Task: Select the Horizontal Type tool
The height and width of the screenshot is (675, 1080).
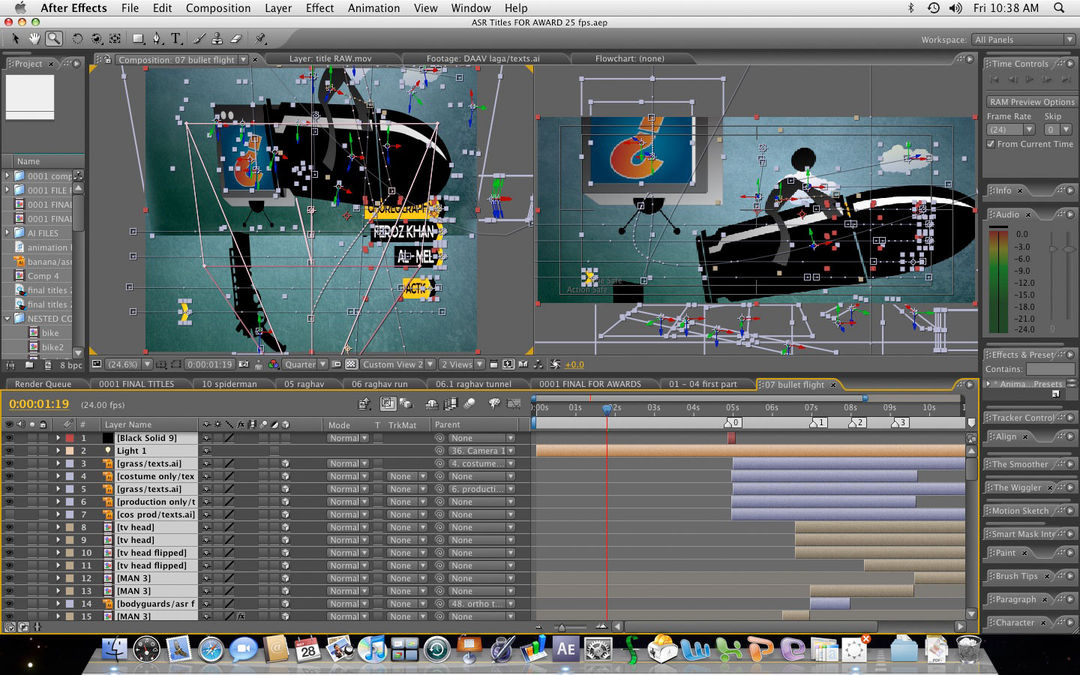Action: (x=176, y=38)
